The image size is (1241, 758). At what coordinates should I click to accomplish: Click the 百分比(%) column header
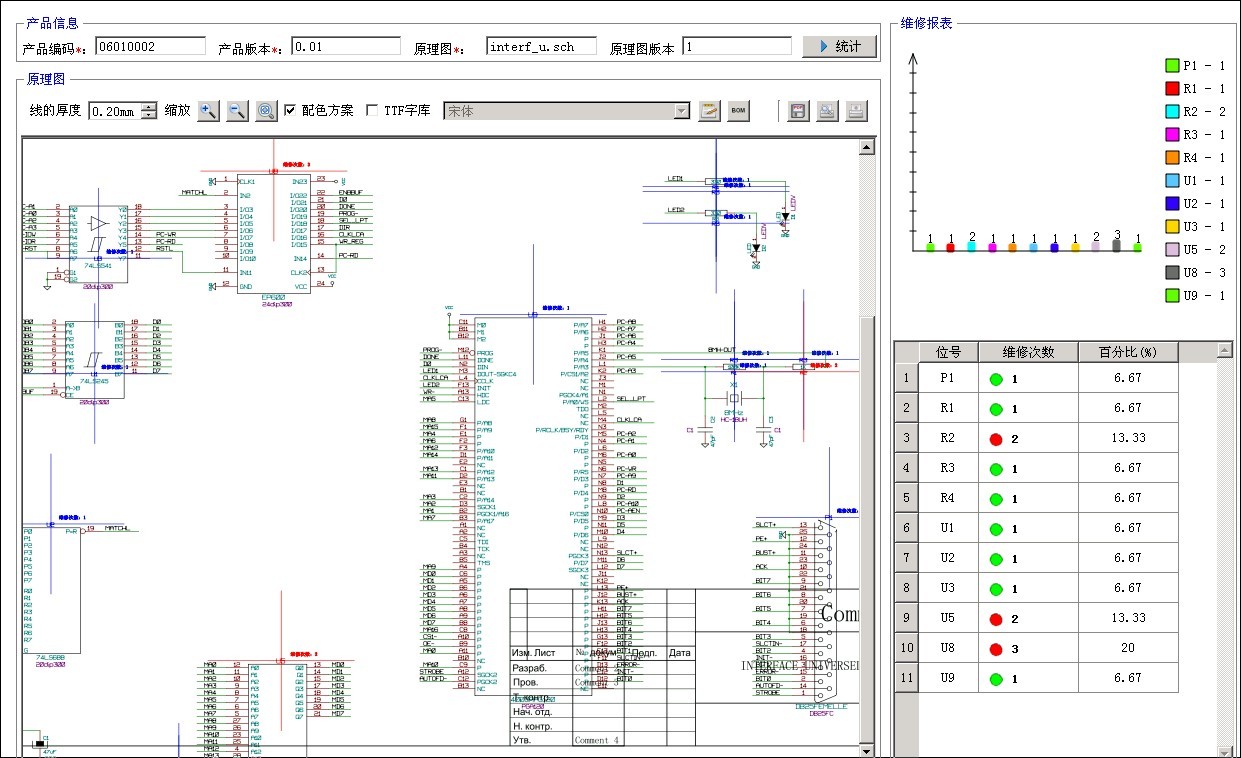(x=1127, y=352)
